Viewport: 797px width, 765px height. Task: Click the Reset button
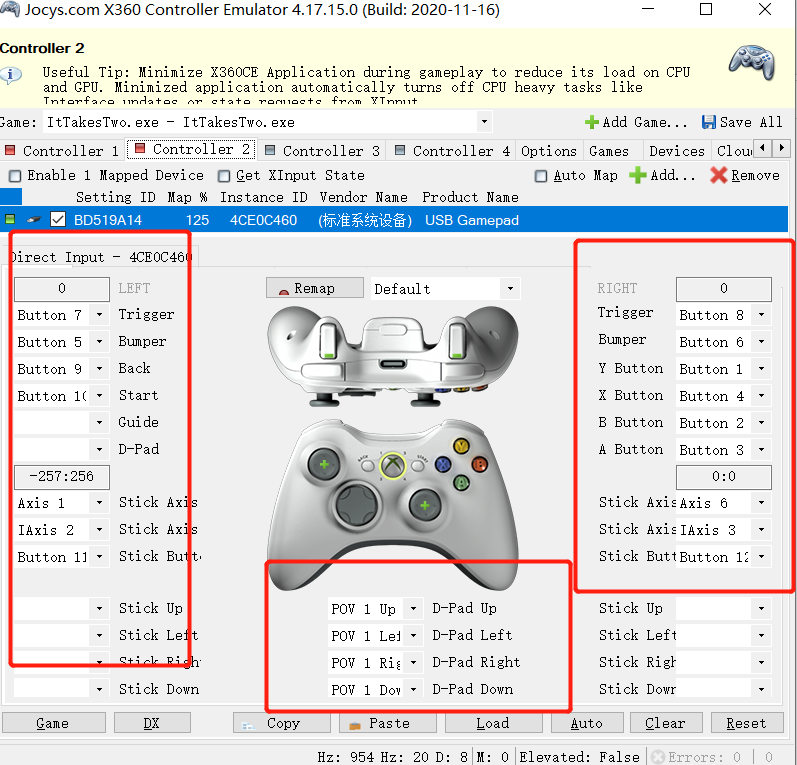click(747, 723)
